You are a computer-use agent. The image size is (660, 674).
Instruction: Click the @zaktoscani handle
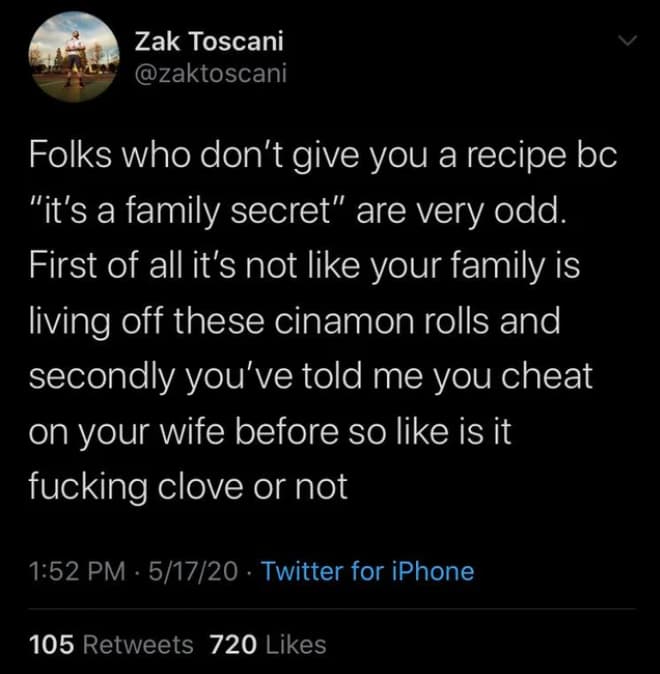click(209, 74)
